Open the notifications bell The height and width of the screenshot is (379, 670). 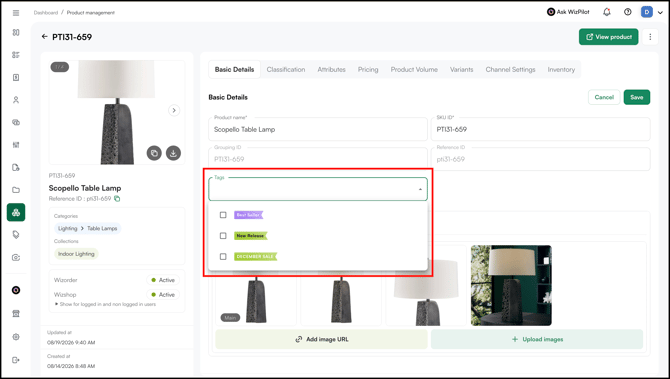[x=606, y=12]
